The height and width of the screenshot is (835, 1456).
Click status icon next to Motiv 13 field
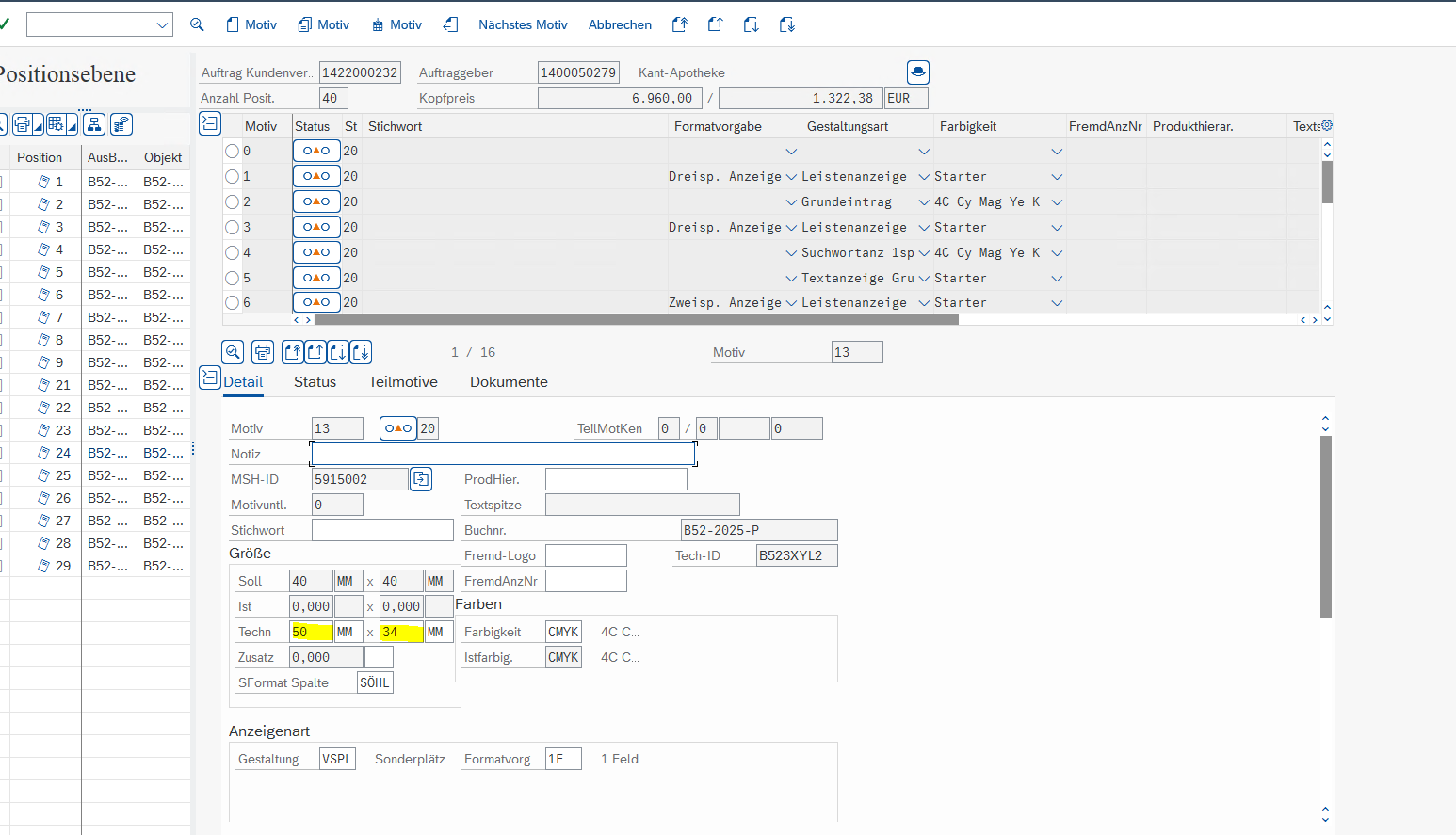tap(398, 428)
